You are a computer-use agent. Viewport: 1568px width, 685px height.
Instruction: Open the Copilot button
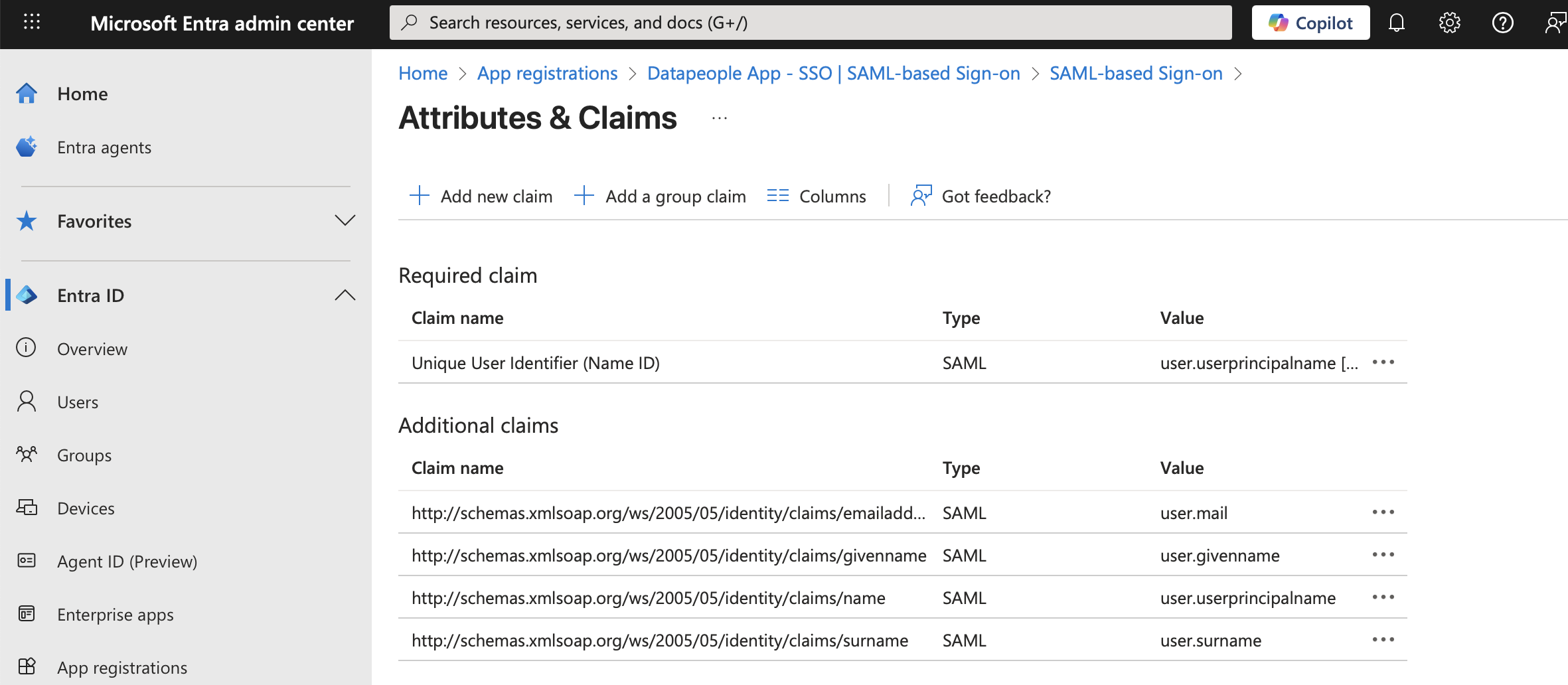pyautogui.click(x=1311, y=23)
